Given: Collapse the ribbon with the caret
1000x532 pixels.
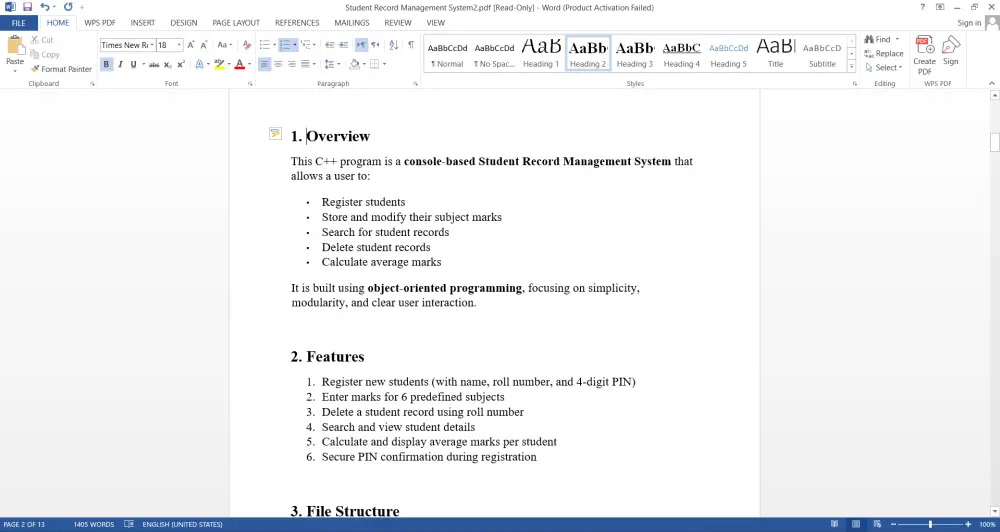Looking at the screenshot, I should point(992,84).
